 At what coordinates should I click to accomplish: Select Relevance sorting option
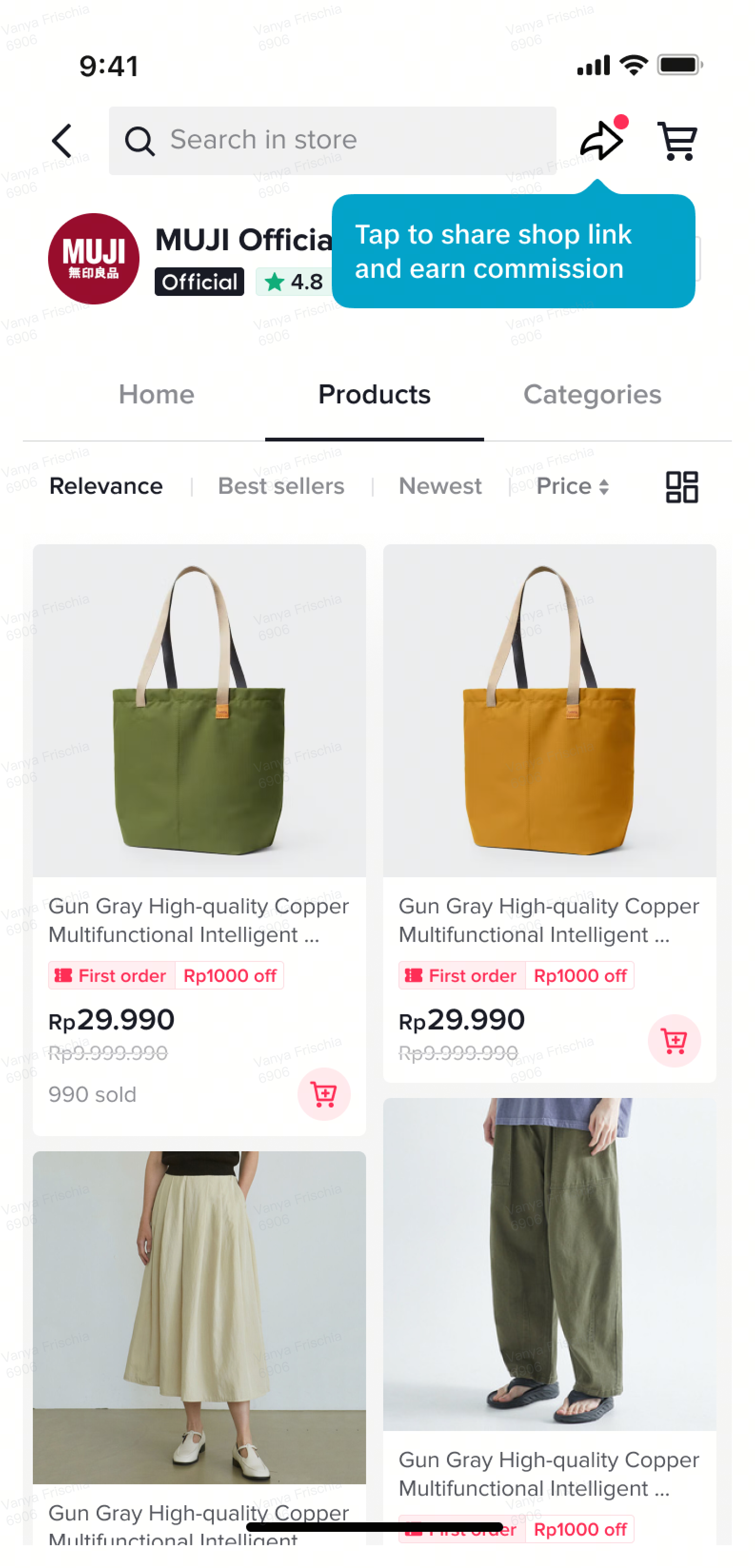106,486
